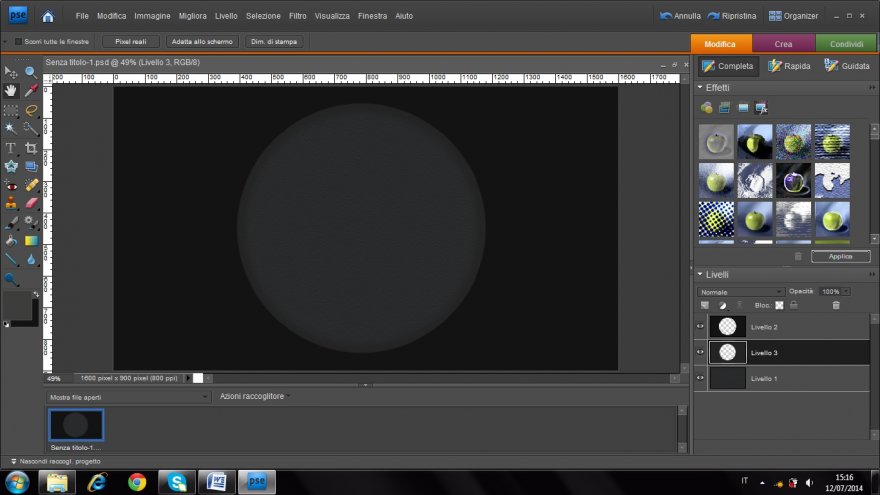Click the foreground color swatch
This screenshot has width=880, height=495.
click(x=18, y=305)
